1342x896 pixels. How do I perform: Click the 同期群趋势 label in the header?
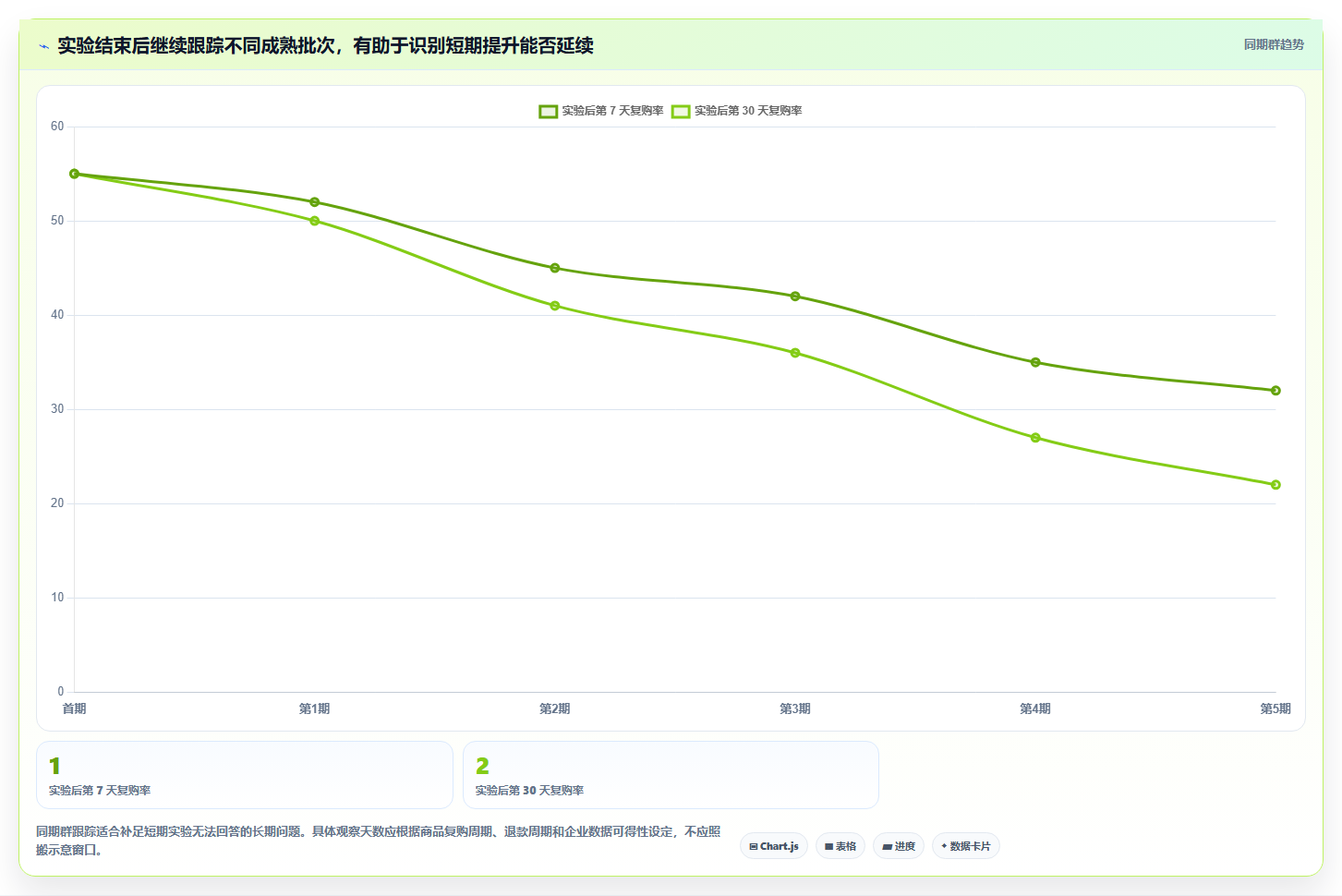1274,44
